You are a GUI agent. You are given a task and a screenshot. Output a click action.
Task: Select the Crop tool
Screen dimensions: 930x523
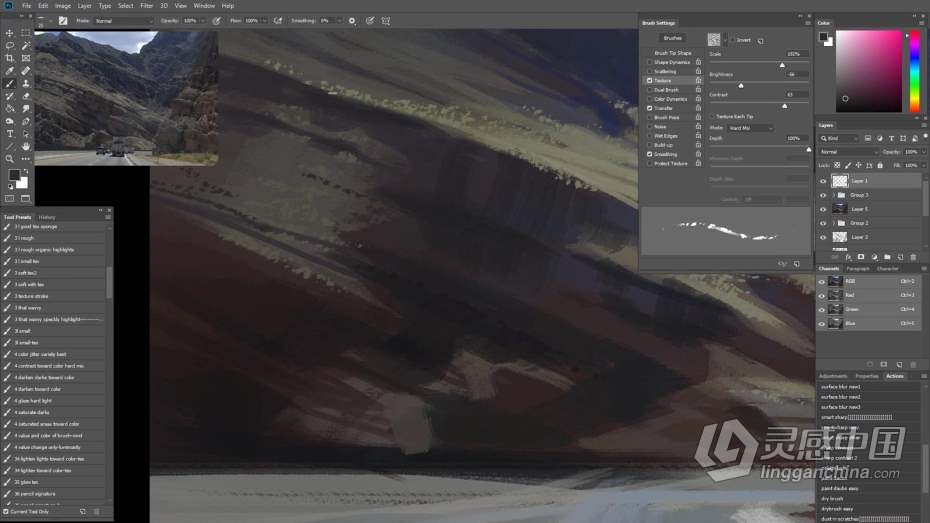tap(9, 58)
